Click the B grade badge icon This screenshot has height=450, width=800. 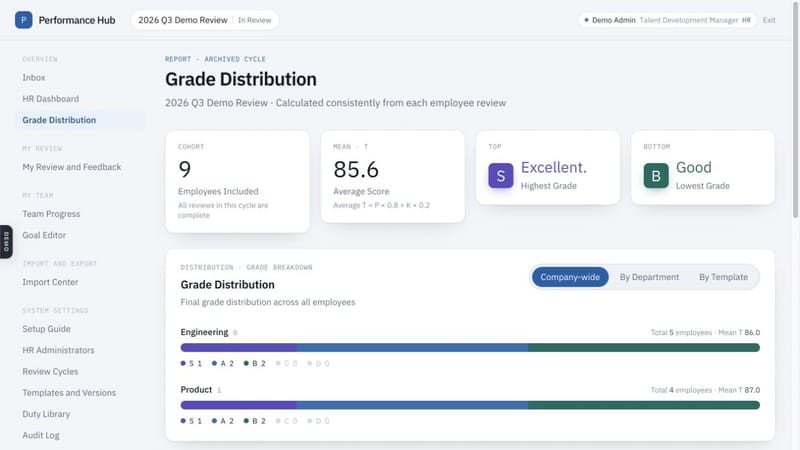pos(656,176)
